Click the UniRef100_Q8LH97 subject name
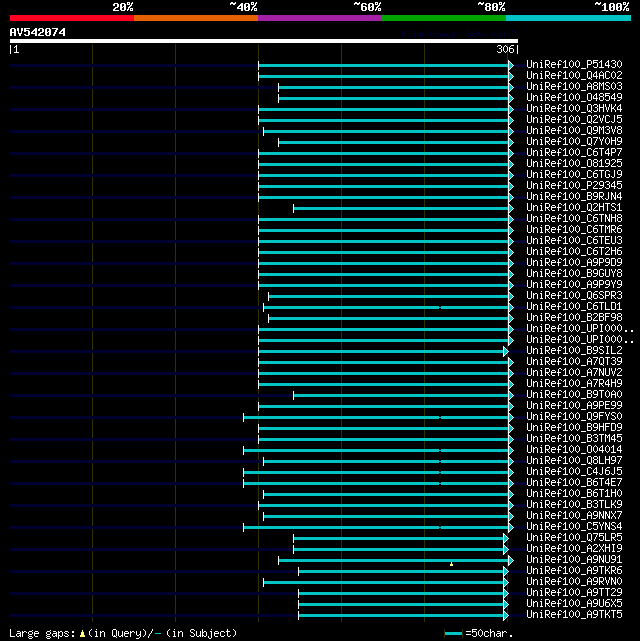 (574, 461)
